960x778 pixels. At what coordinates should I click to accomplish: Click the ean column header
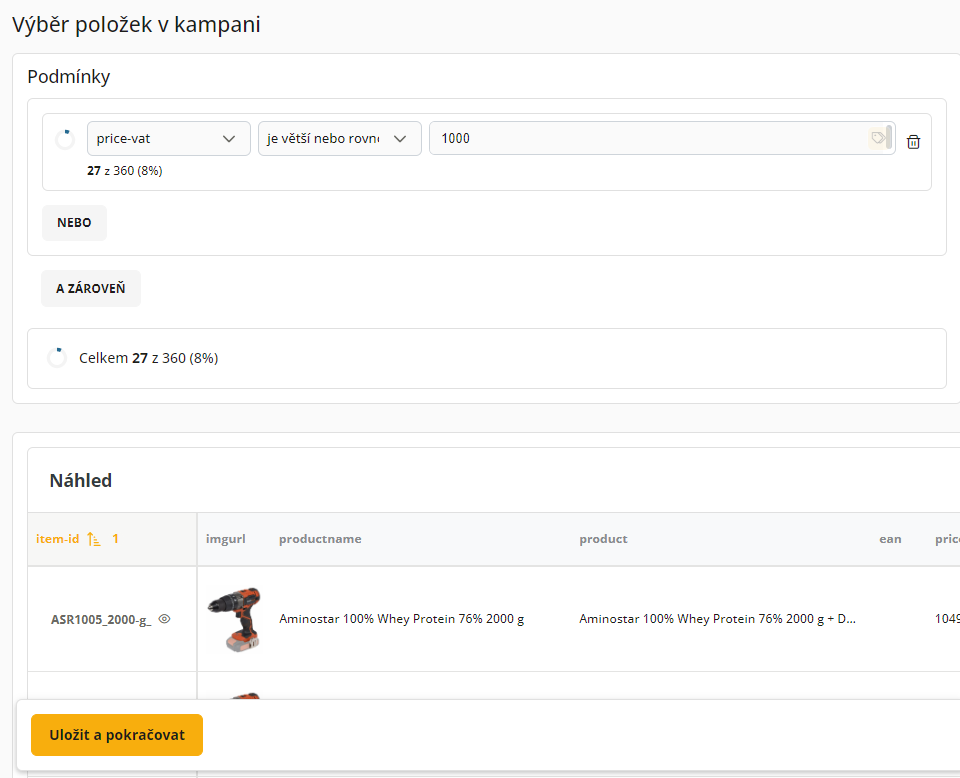click(890, 539)
